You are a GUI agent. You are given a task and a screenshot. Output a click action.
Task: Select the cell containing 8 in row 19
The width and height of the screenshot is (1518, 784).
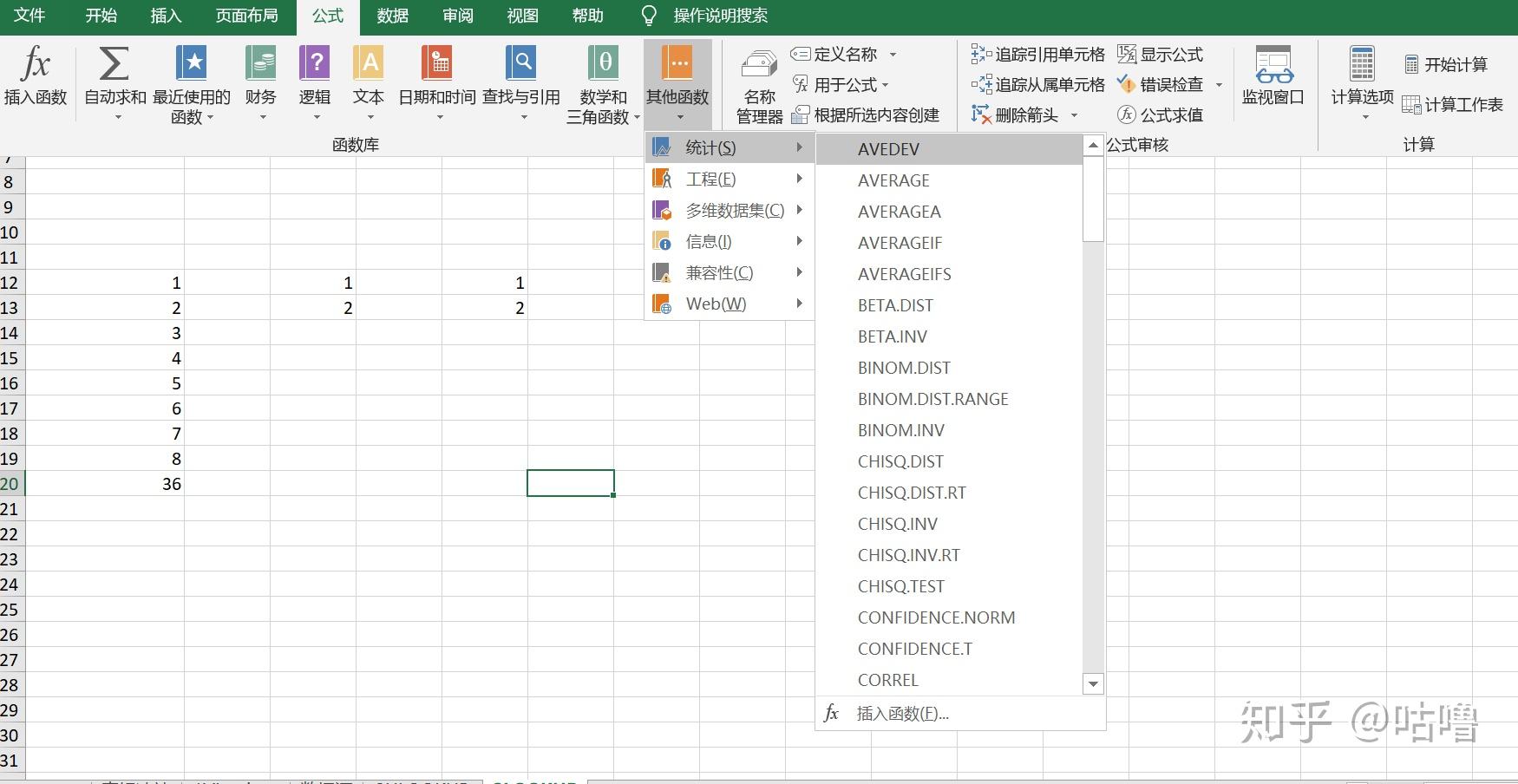105,459
